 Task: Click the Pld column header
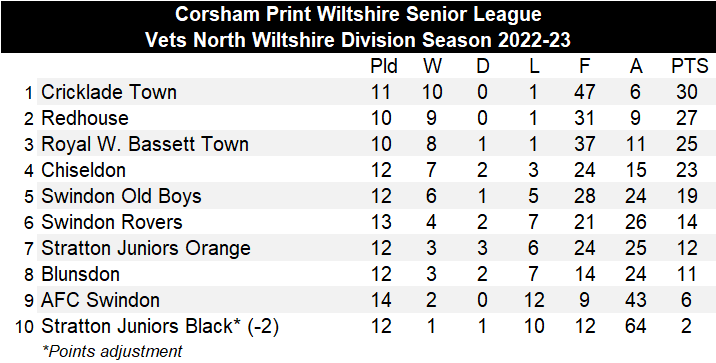pyautogui.click(x=384, y=67)
